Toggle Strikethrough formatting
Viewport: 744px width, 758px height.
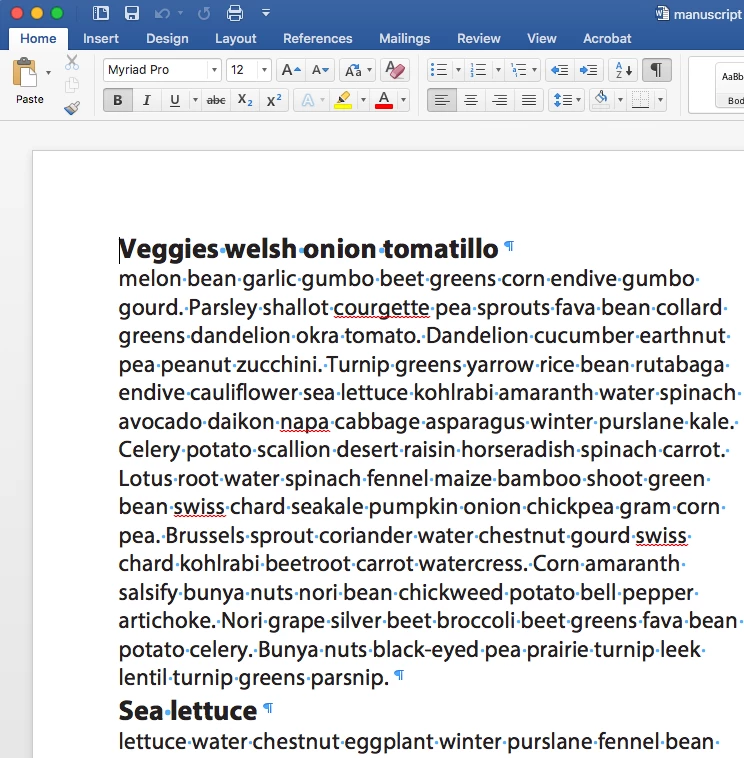(216, 100)
